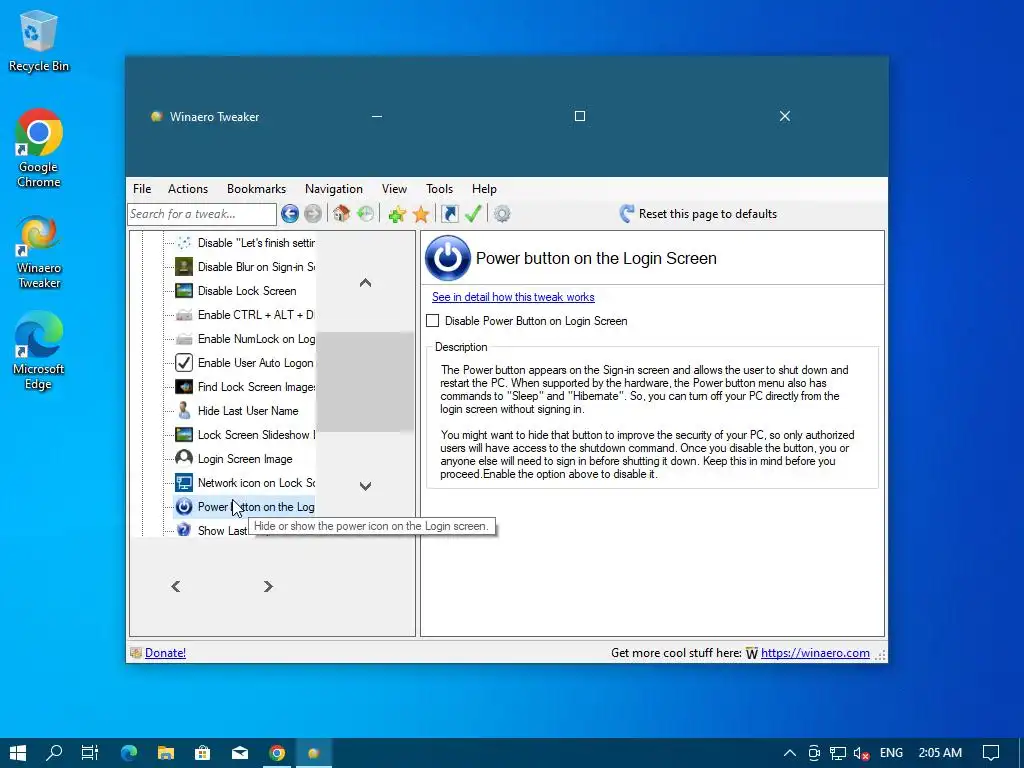The width and height of the screenshot is (1024, 768).
Task: Go to the Home page icon
Action: 341,214
